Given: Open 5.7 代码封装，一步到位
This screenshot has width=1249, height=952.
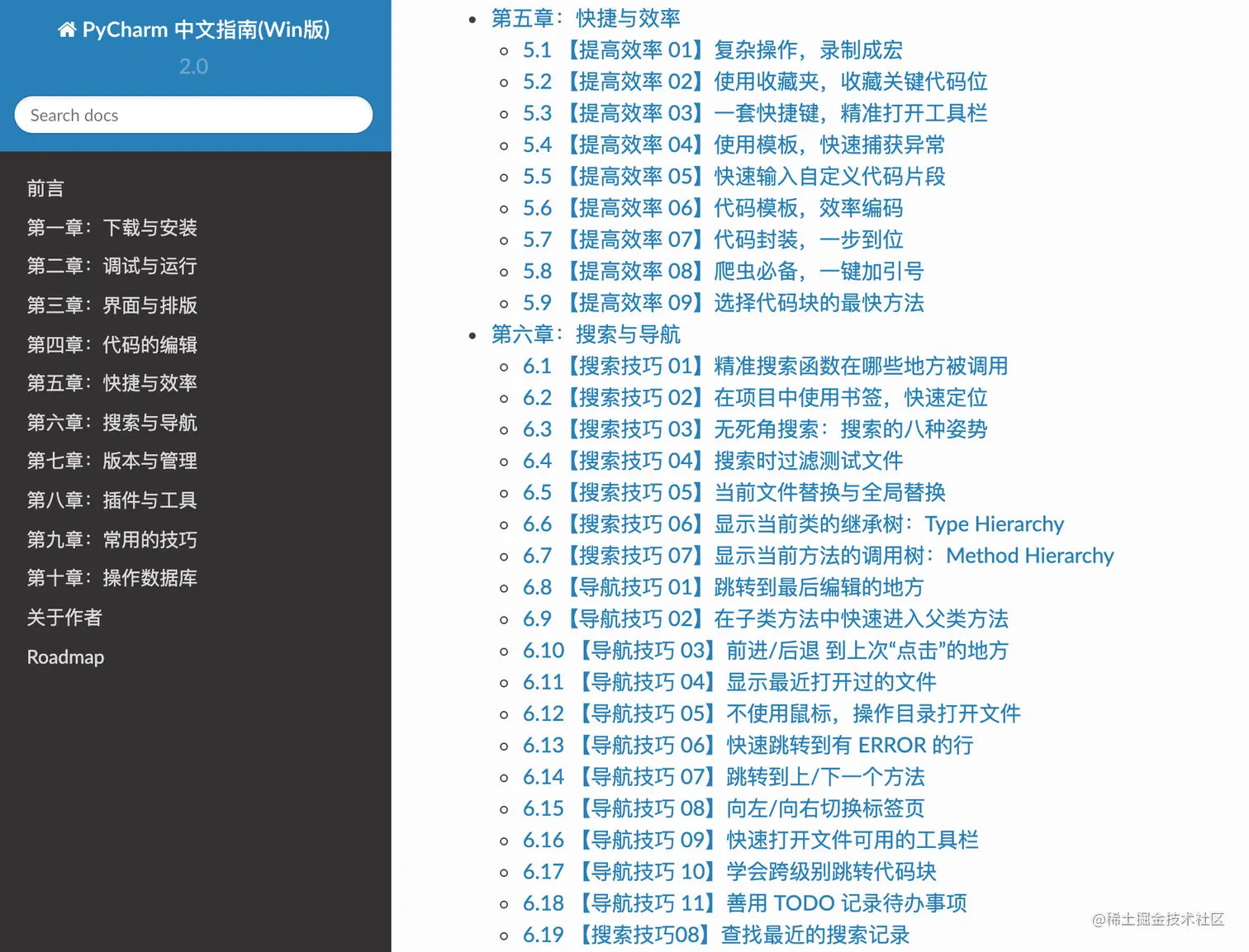Looking at the screenshot, I should point(713,239).
